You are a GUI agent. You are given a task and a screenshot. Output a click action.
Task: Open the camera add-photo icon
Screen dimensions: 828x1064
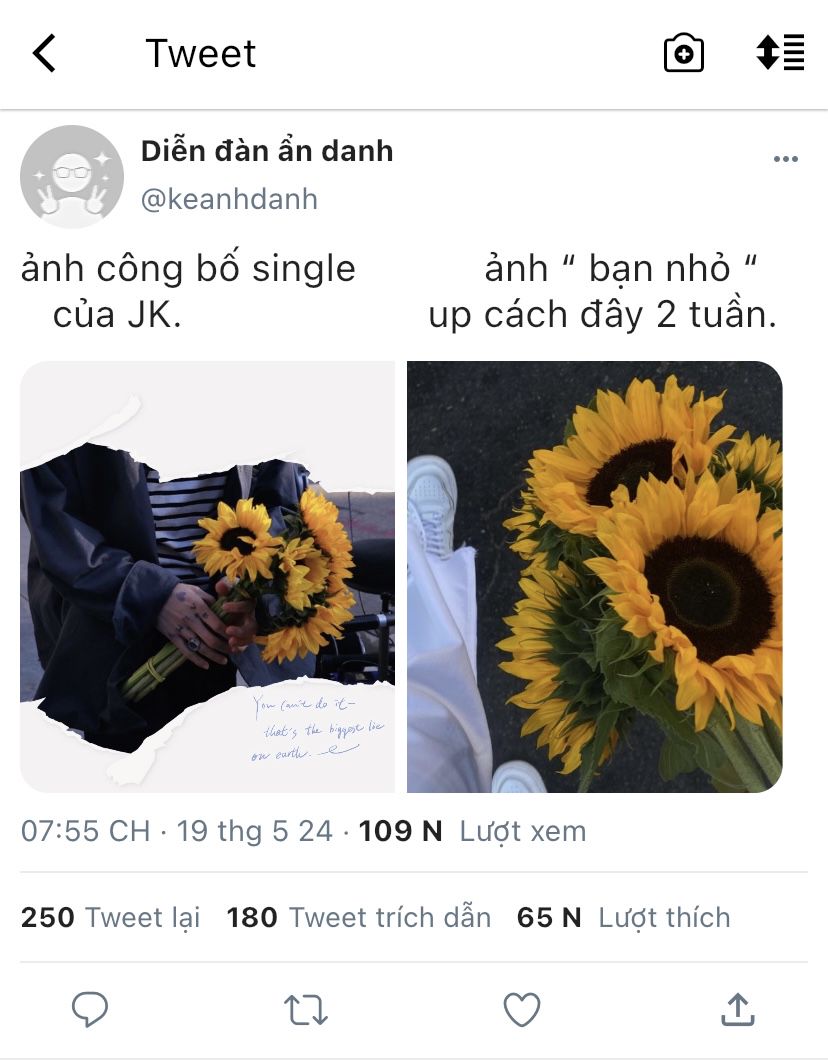tap(683, 53)
